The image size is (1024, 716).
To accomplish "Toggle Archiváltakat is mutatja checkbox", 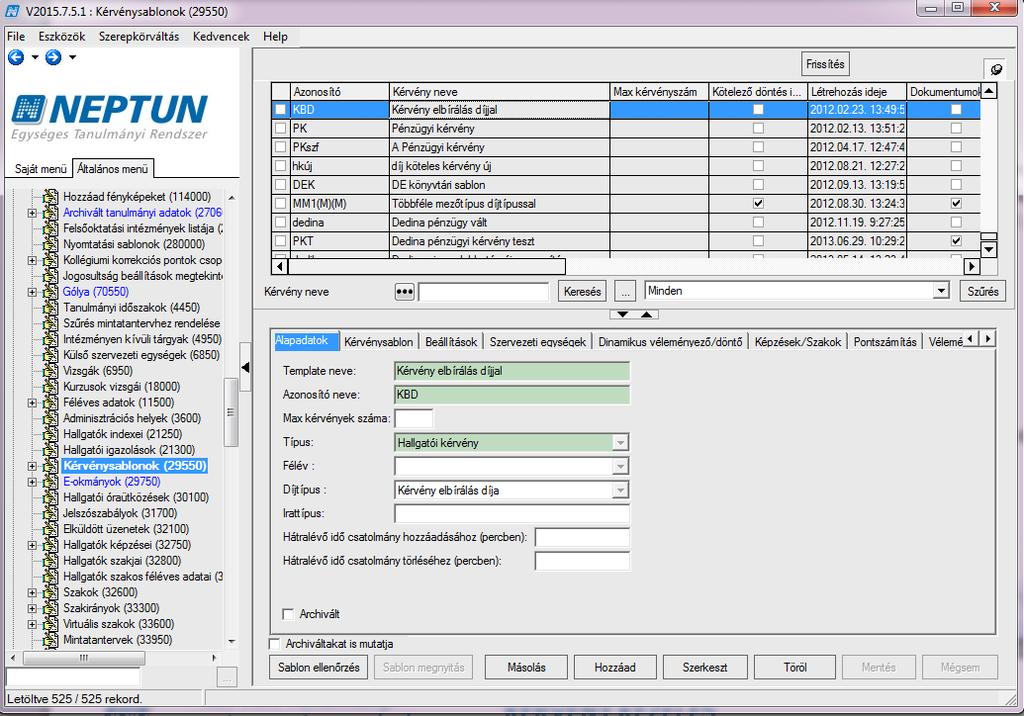I will click(274, 644).
